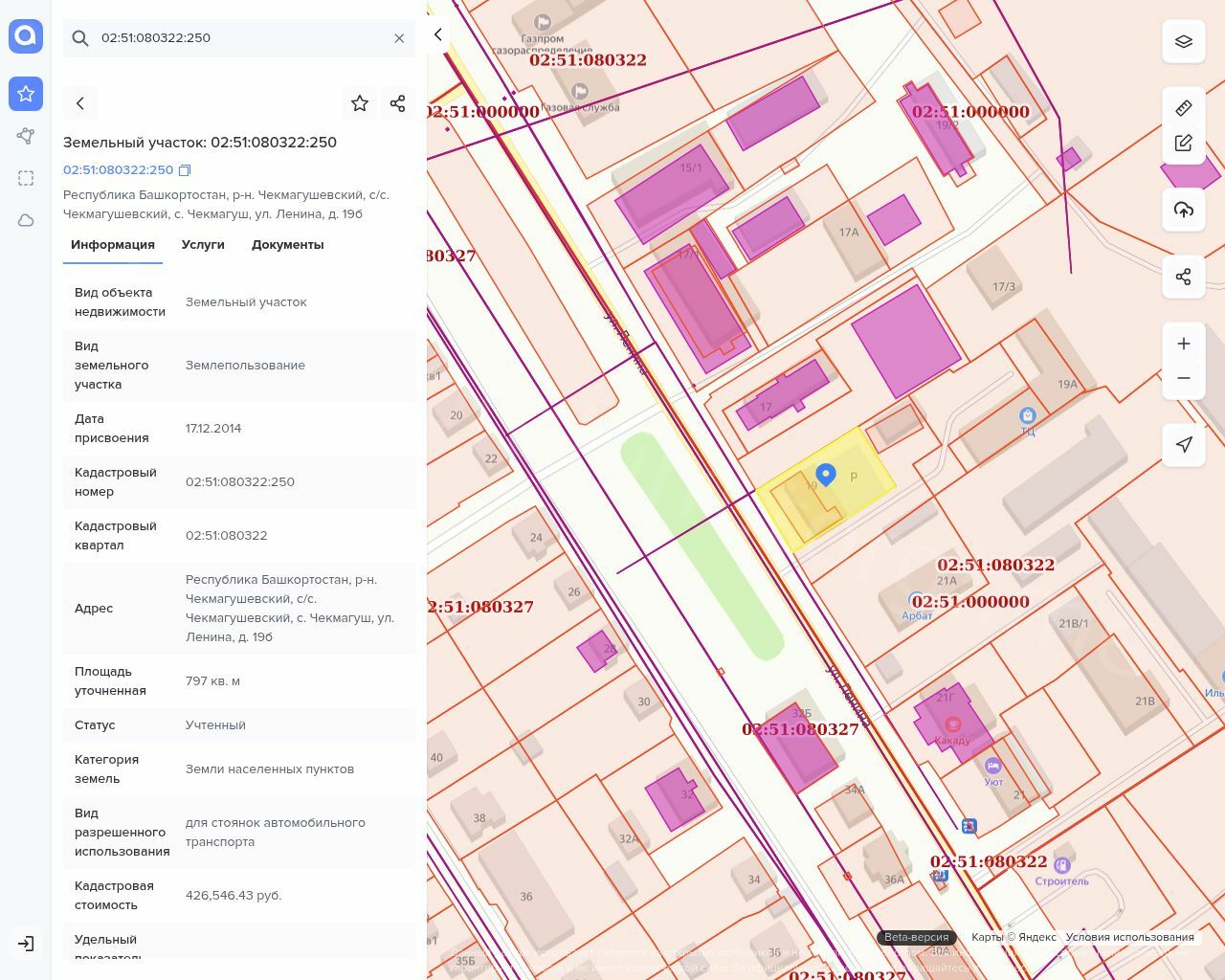Click the edit drawing tool on map
The image size is (1225, 980).
(1184, 144)
